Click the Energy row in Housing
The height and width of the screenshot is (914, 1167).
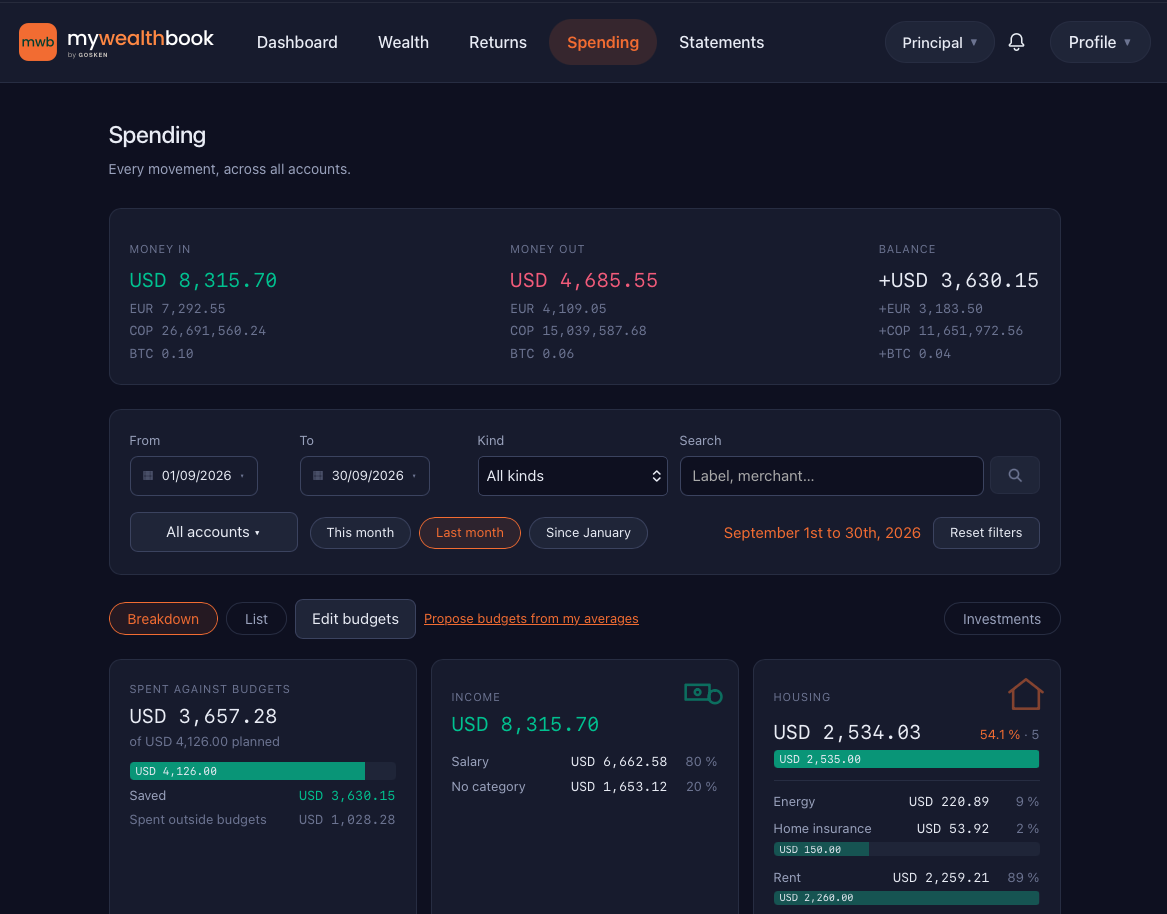pyautogui.click(x=906, y=802)
